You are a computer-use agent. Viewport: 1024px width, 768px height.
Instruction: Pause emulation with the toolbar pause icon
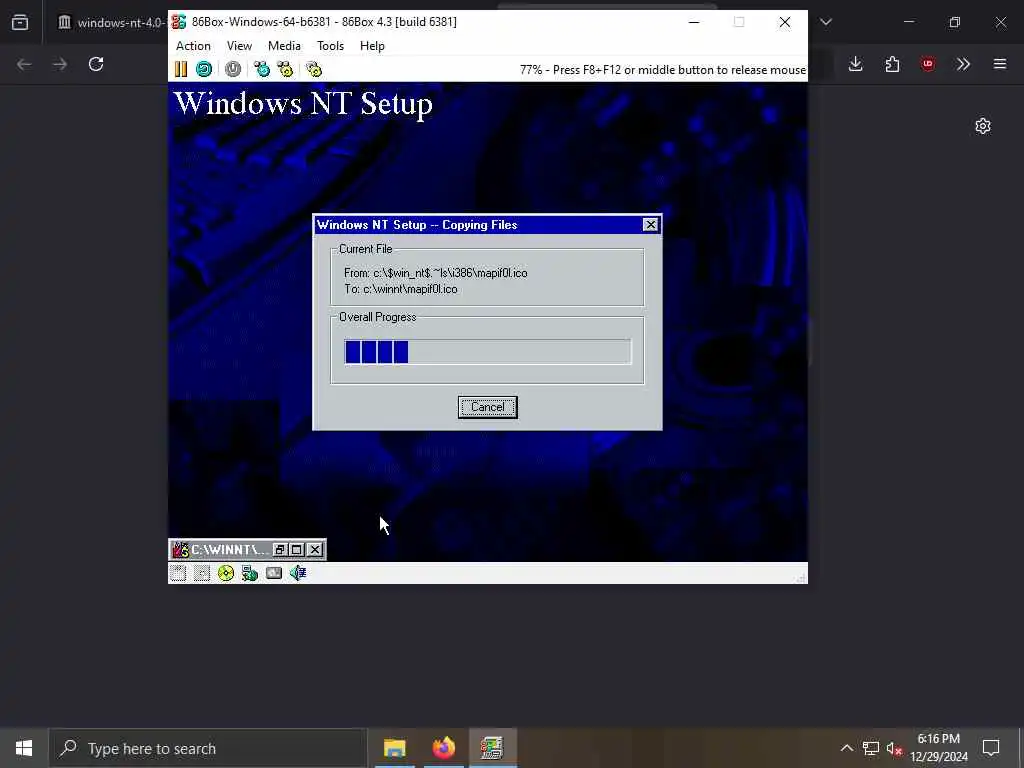[x=181, y=69]
